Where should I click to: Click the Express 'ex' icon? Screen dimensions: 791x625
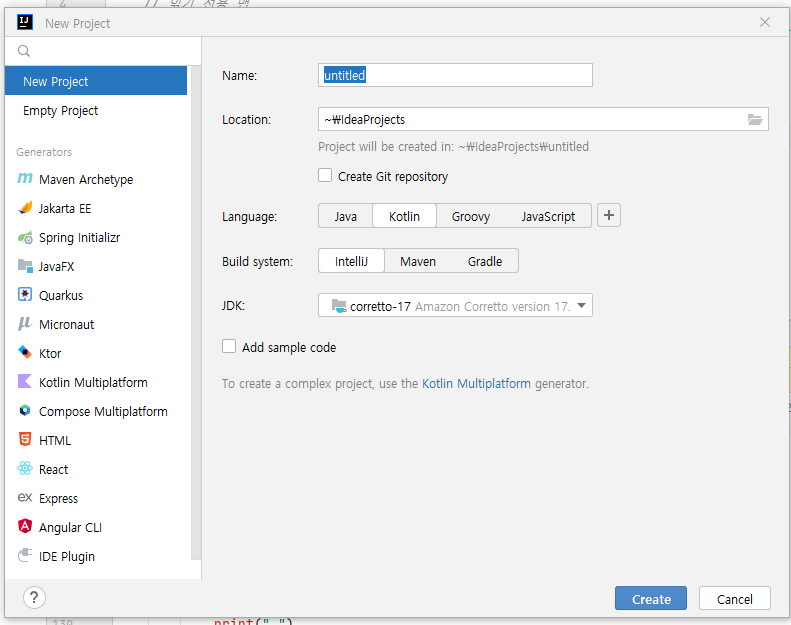[25, 498]
